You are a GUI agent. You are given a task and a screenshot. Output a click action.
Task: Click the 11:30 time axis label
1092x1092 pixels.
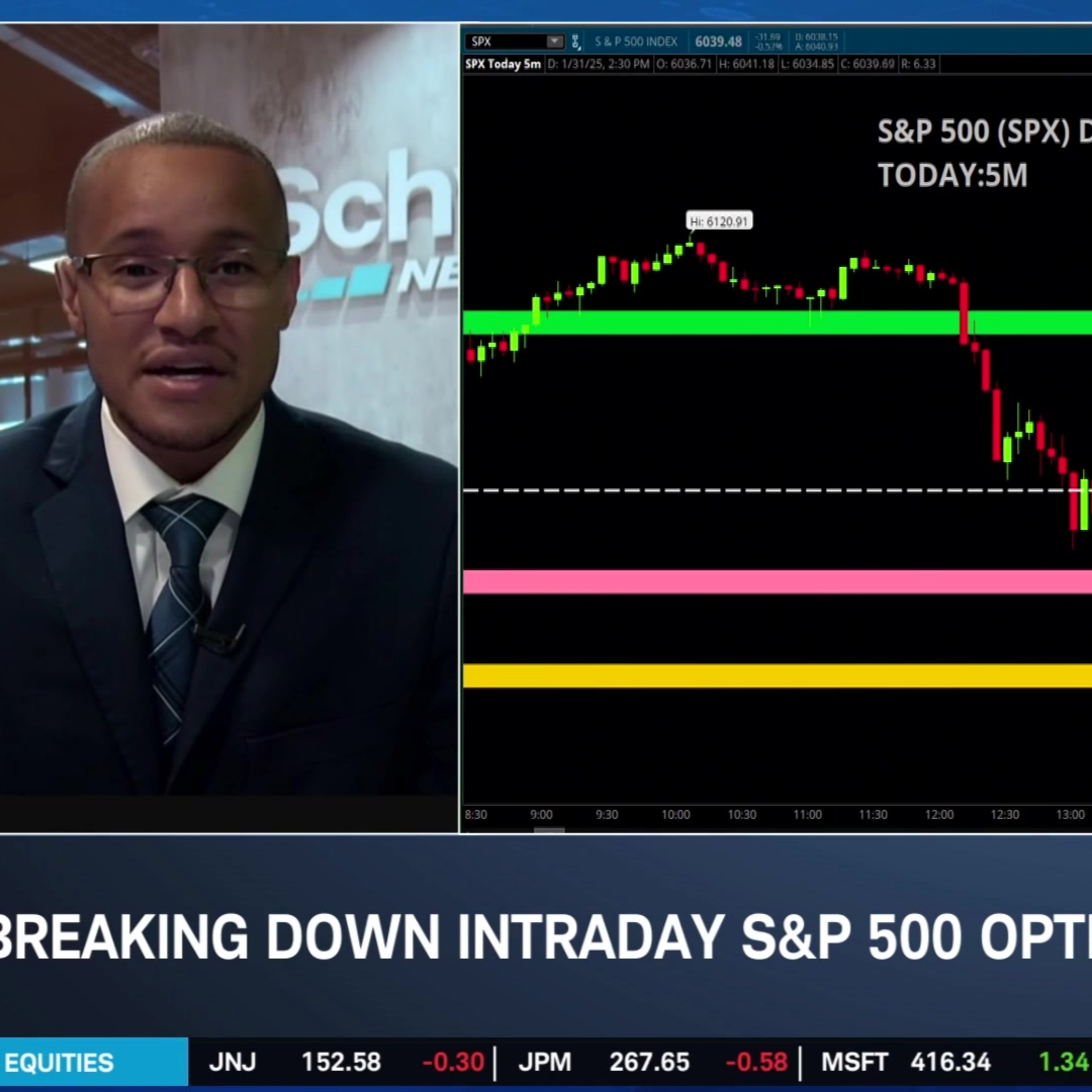873,815
